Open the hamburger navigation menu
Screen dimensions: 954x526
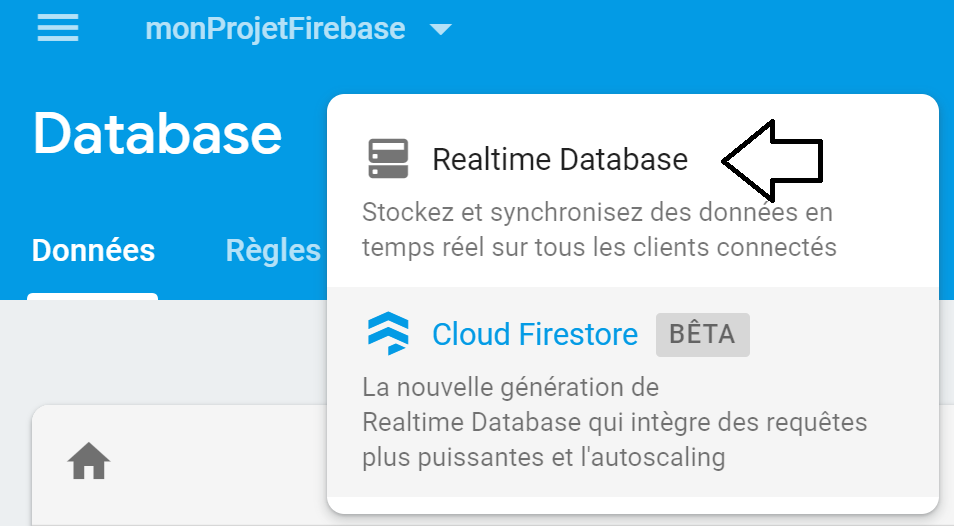click(58, 28)
